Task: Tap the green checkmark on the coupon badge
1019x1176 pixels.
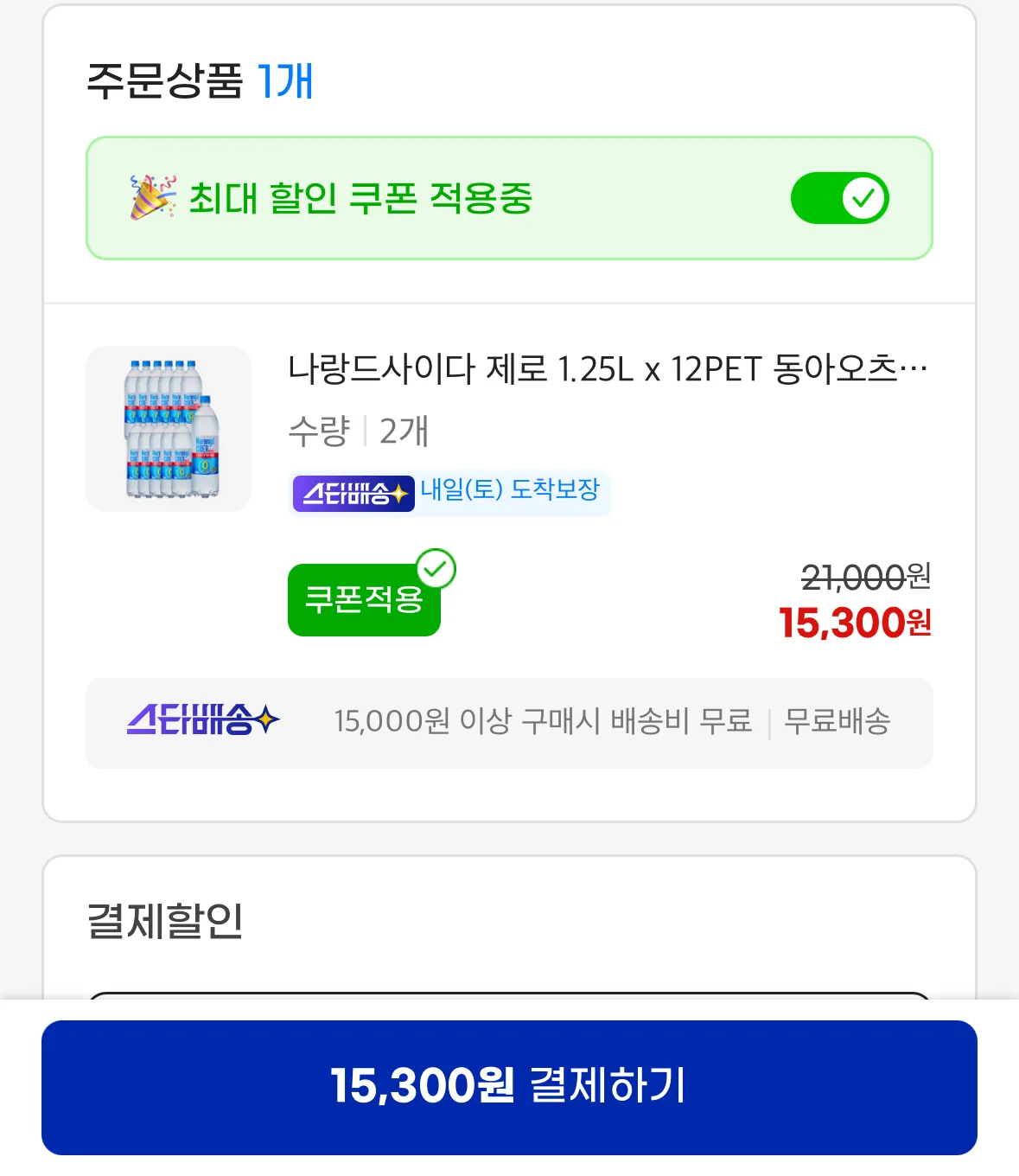Action: (436, 569)
